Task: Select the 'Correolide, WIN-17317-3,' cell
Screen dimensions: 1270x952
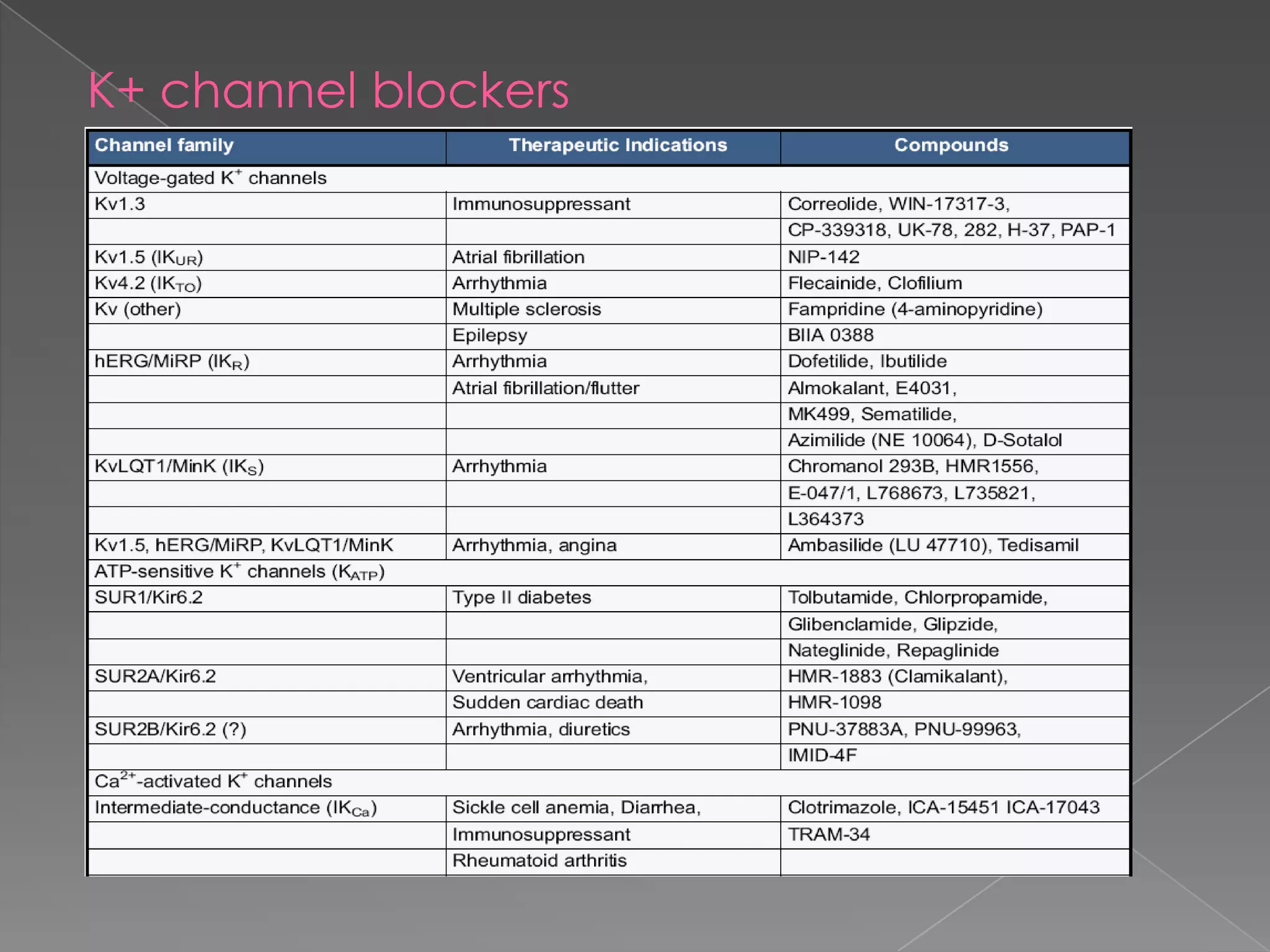Action: point(955,205)
